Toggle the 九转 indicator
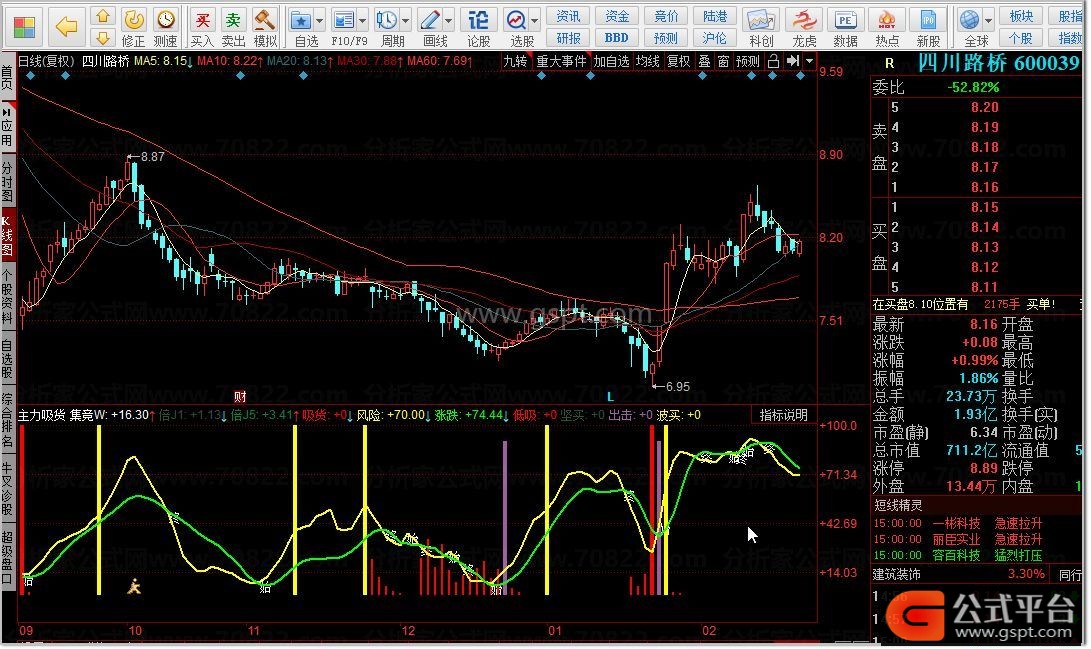The width and height of the screenshot is (1091, 649). click(515, 62)
